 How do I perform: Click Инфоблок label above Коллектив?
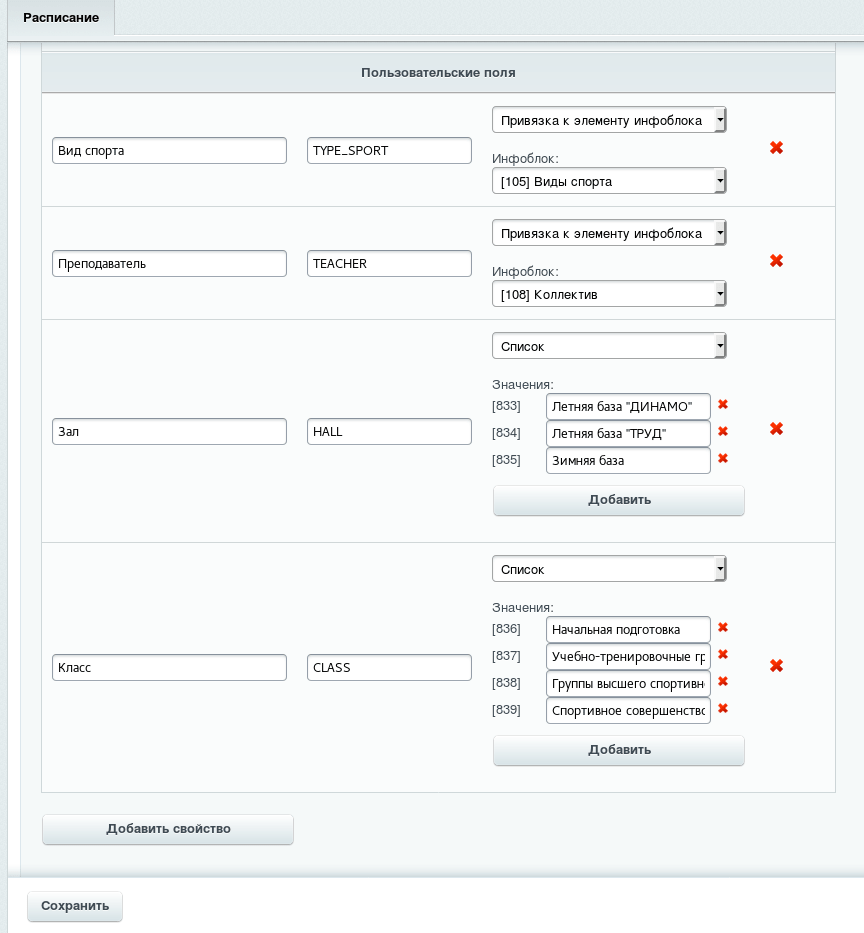click(x=525, y=272)
